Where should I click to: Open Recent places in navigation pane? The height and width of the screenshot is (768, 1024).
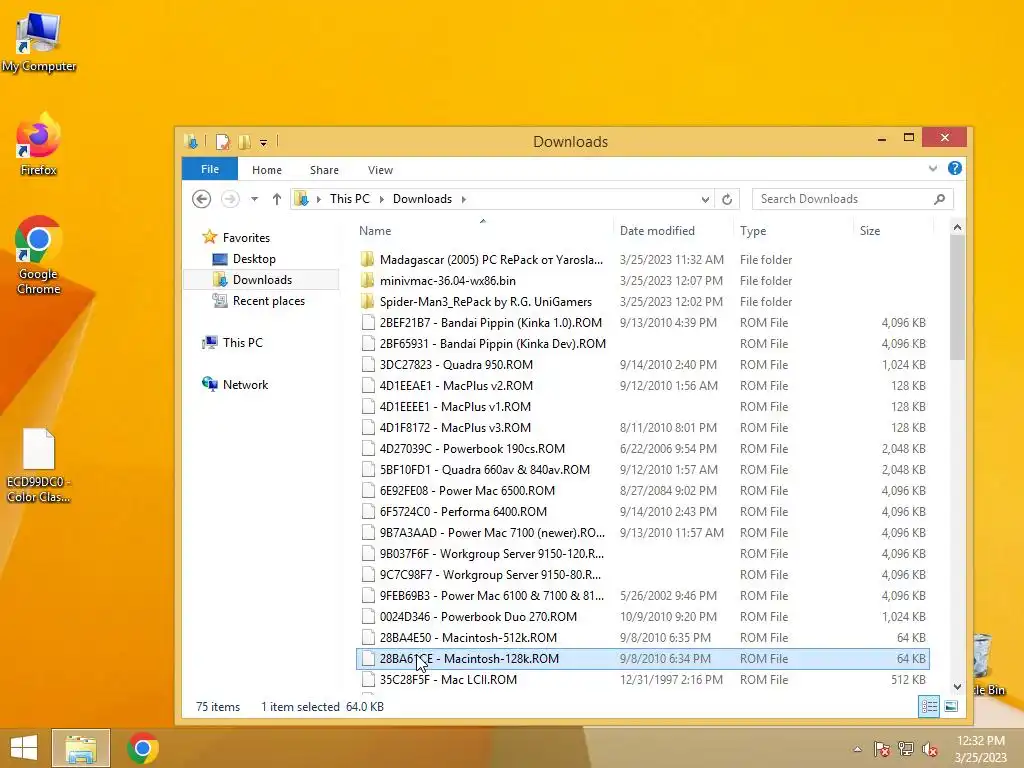tap(259, 300)
